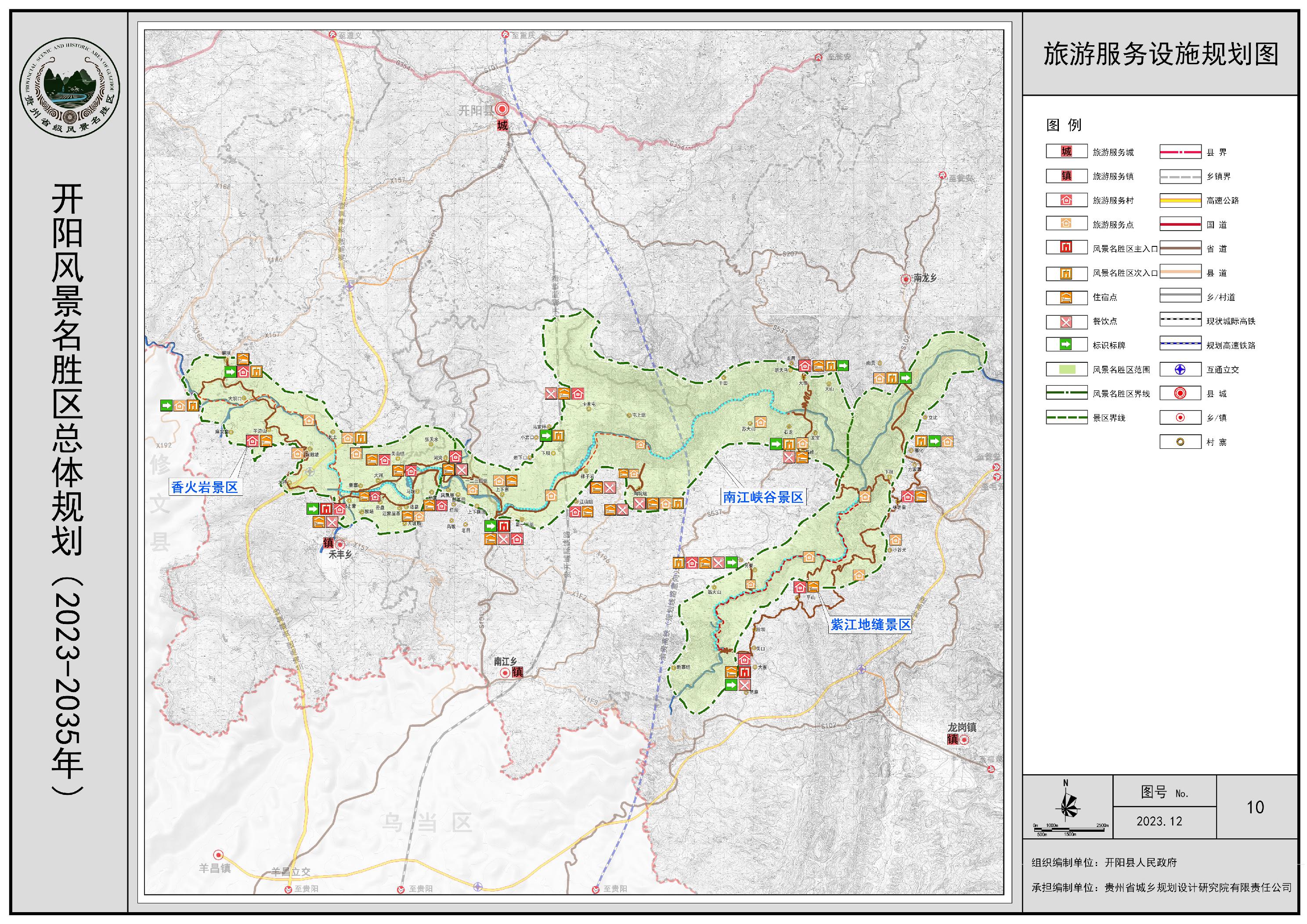Click the 住宿点 bed icon in legend

(x=1066, y=297)
